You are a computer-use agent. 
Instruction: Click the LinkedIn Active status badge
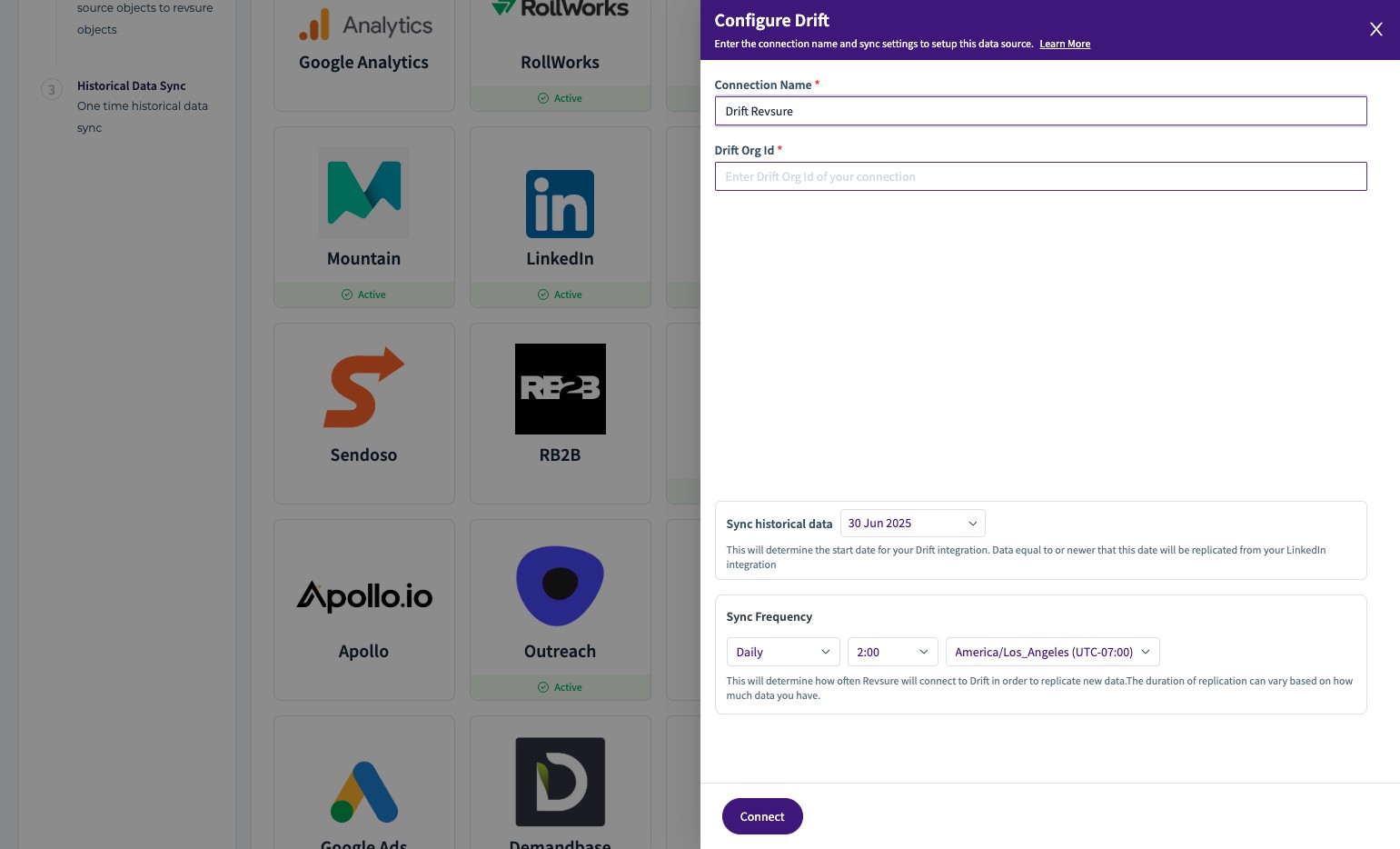pyautogui.click(x=560, y=295)
